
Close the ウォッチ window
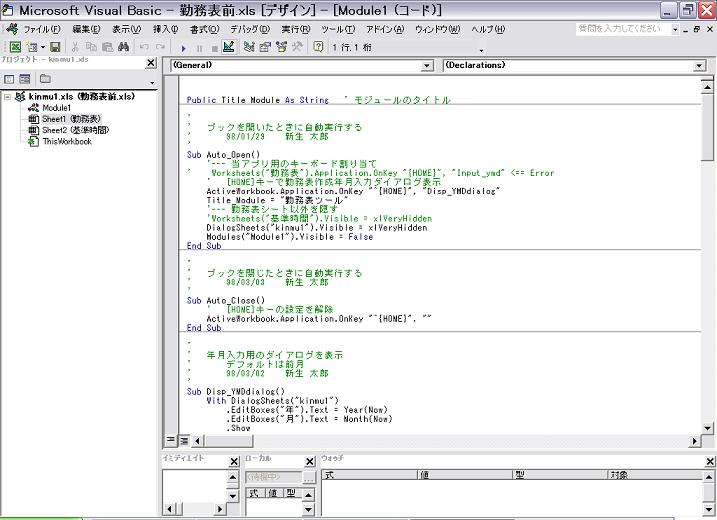click(709, 461)
